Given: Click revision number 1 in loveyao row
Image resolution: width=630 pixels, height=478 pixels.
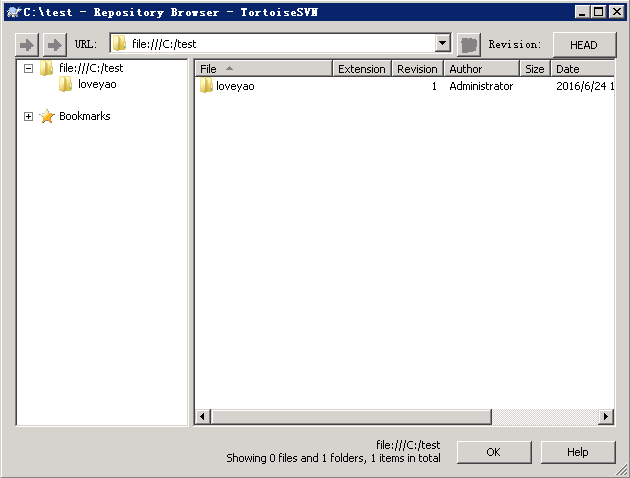Looking at the screenshot, I should point(434,86).
